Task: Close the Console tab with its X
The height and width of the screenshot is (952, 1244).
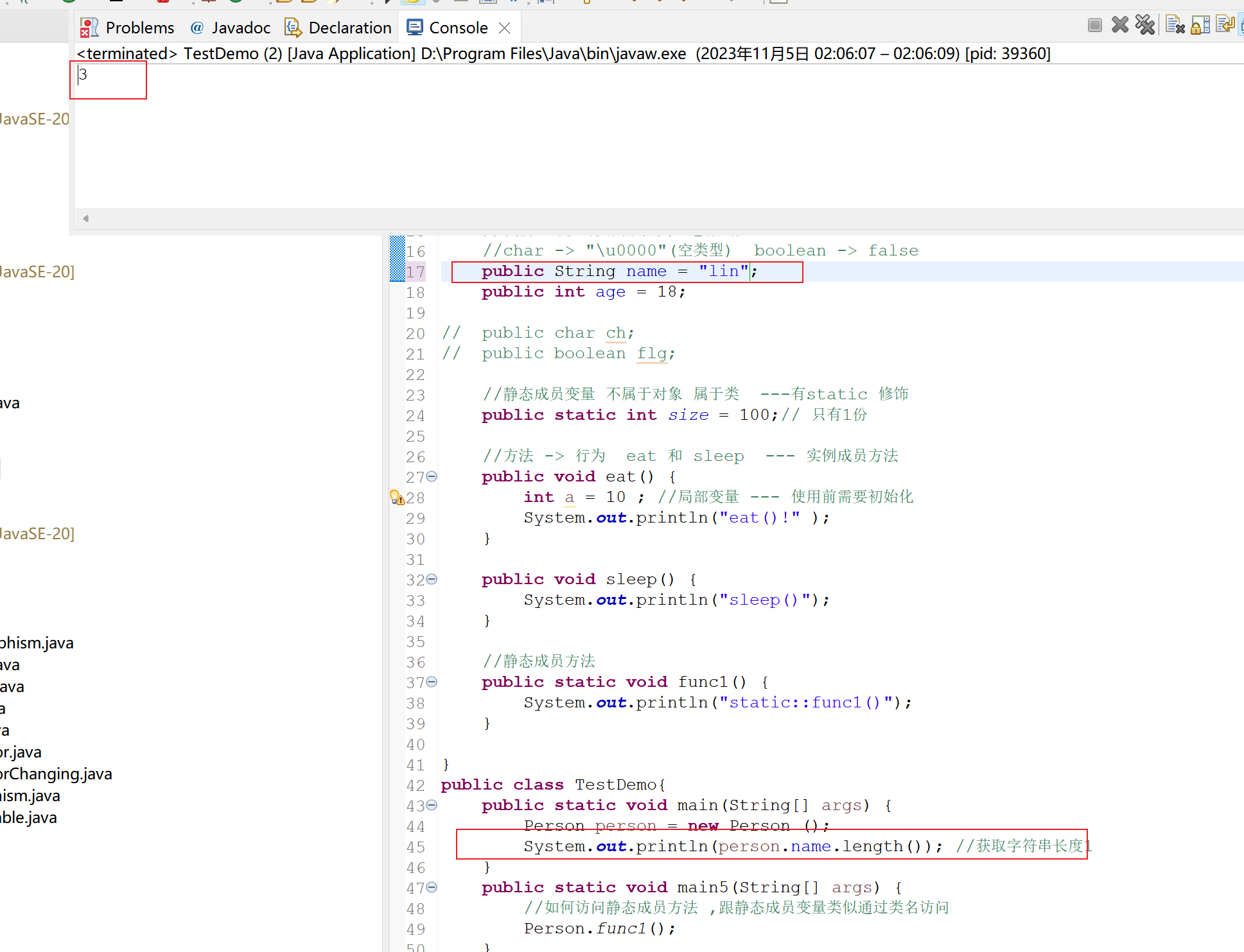Action: click(x=505, y=28)
